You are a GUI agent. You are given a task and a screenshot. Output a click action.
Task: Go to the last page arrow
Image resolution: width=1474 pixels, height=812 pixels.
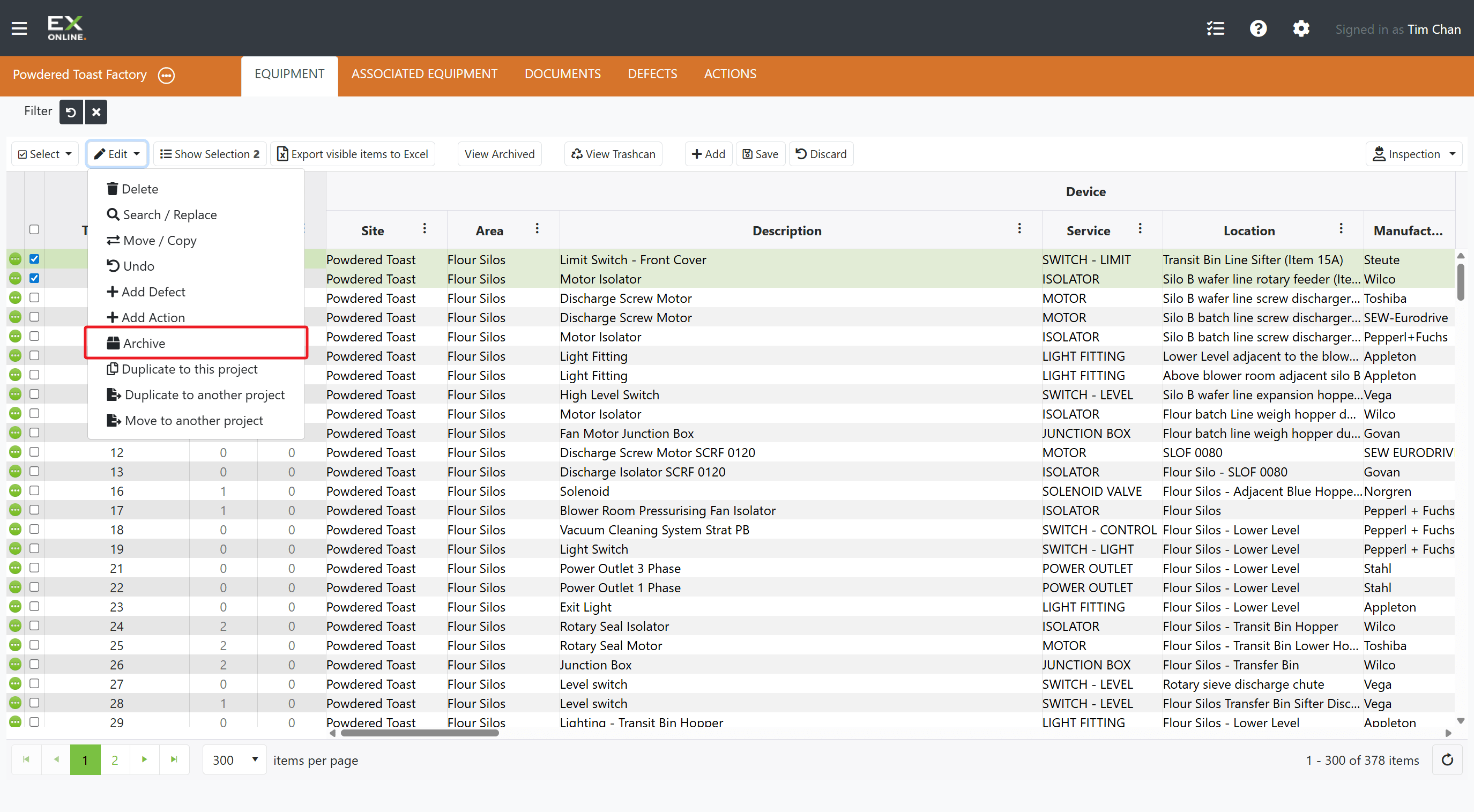pyautogui.click(x=174, y=759)
